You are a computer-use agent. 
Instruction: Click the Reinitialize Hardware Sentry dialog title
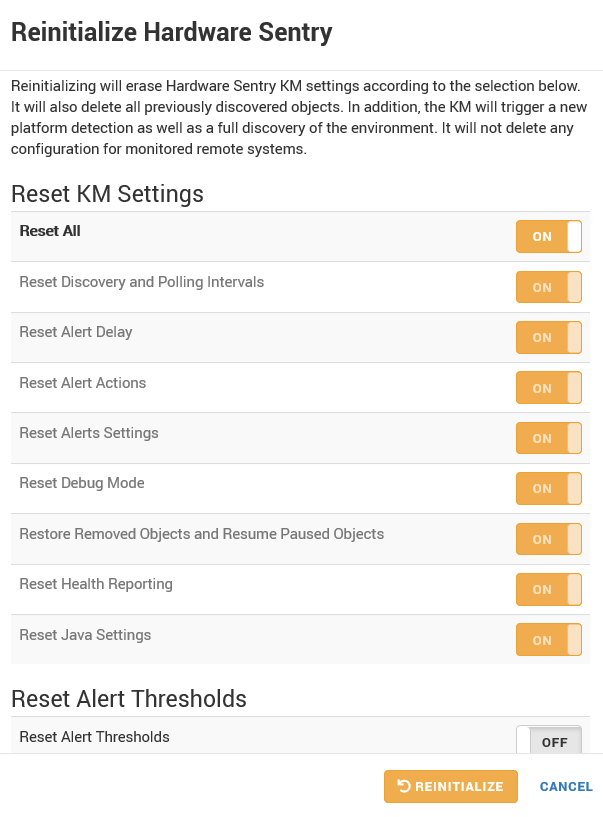[171, 33]
